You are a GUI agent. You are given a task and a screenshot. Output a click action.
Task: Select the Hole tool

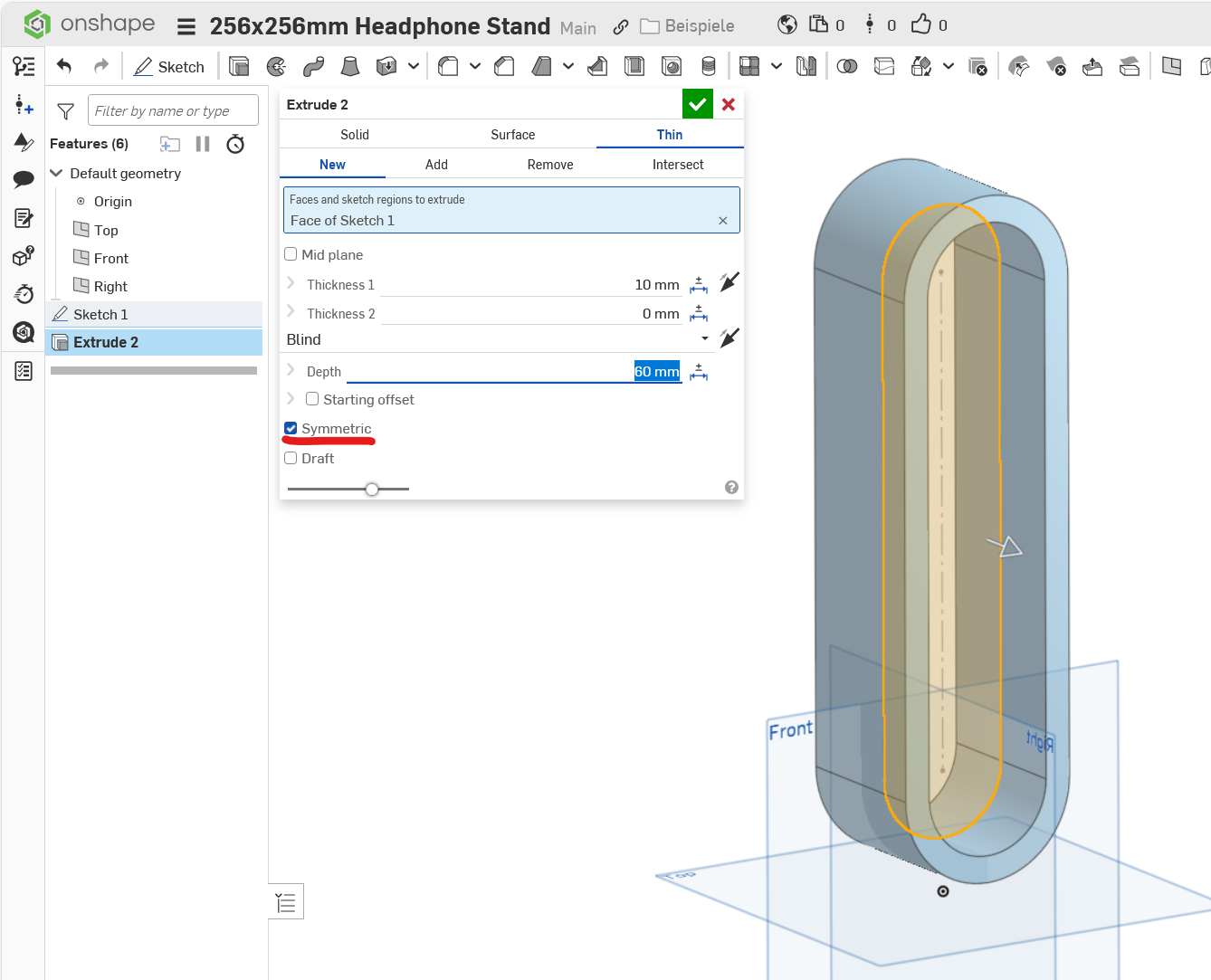point(672,66)
